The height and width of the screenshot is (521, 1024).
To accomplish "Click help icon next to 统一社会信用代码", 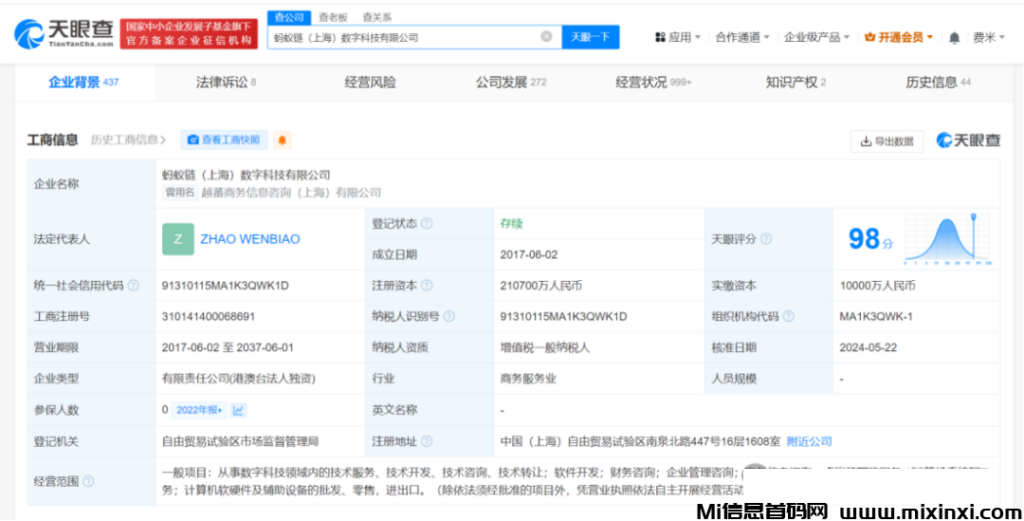I will (x=134, y=286).
